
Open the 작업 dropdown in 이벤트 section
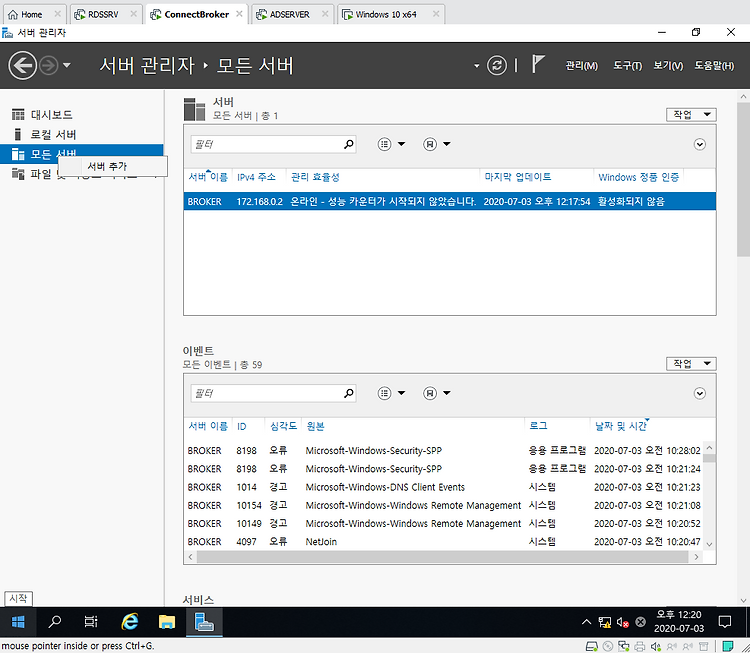[691, 364]
